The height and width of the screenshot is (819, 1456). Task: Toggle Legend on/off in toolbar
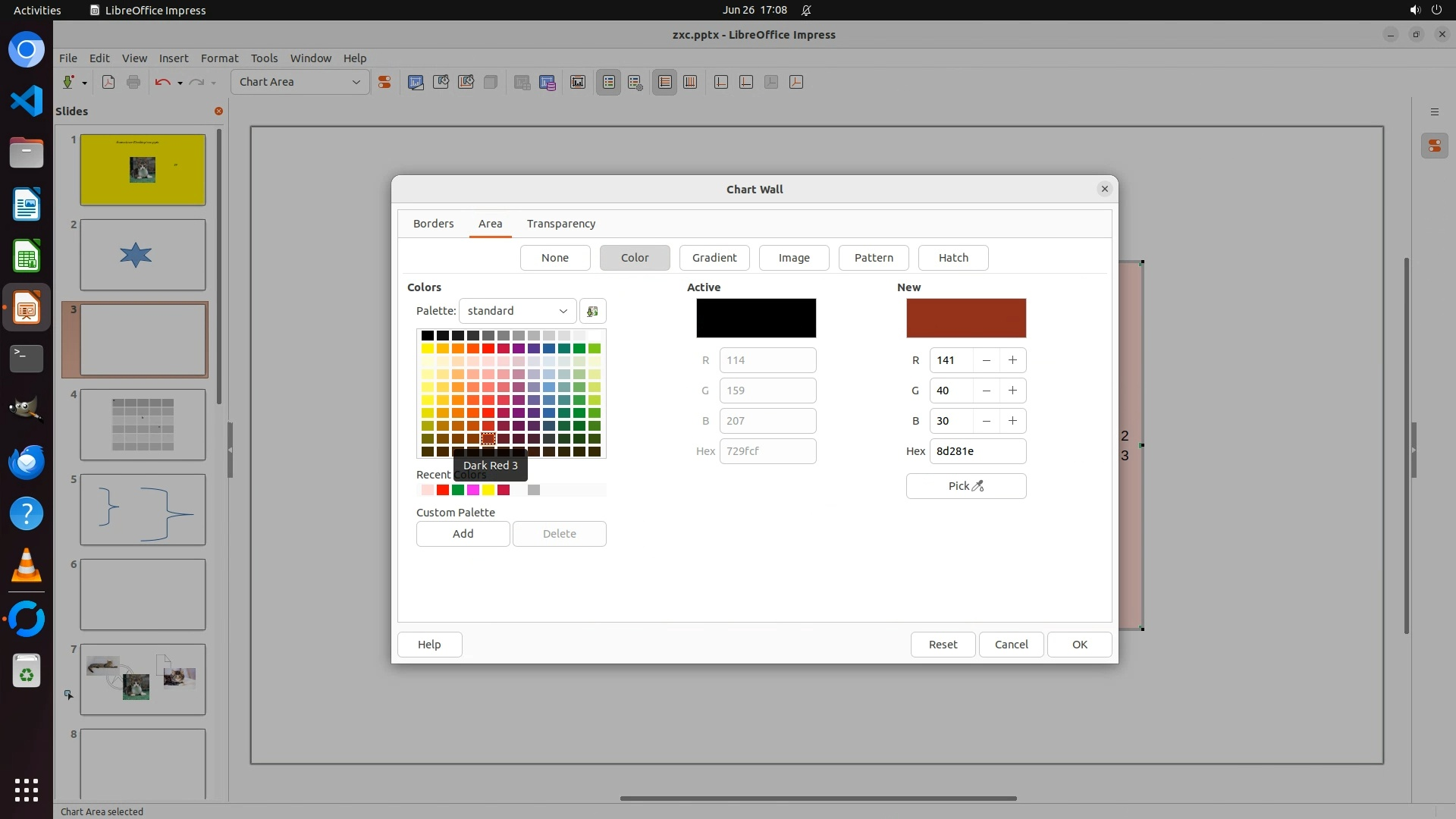point(609,83)
